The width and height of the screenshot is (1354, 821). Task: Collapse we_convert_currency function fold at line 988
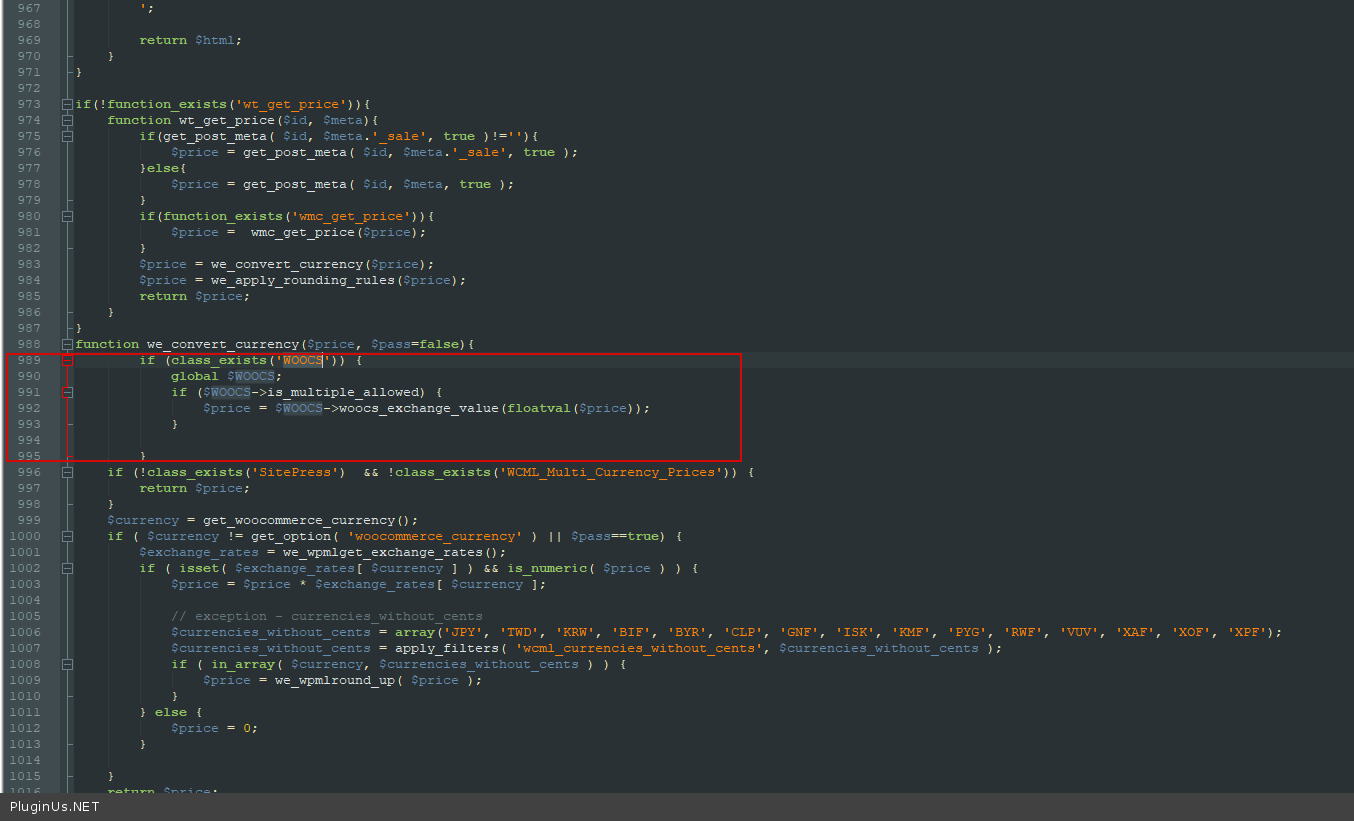point(67,344)
